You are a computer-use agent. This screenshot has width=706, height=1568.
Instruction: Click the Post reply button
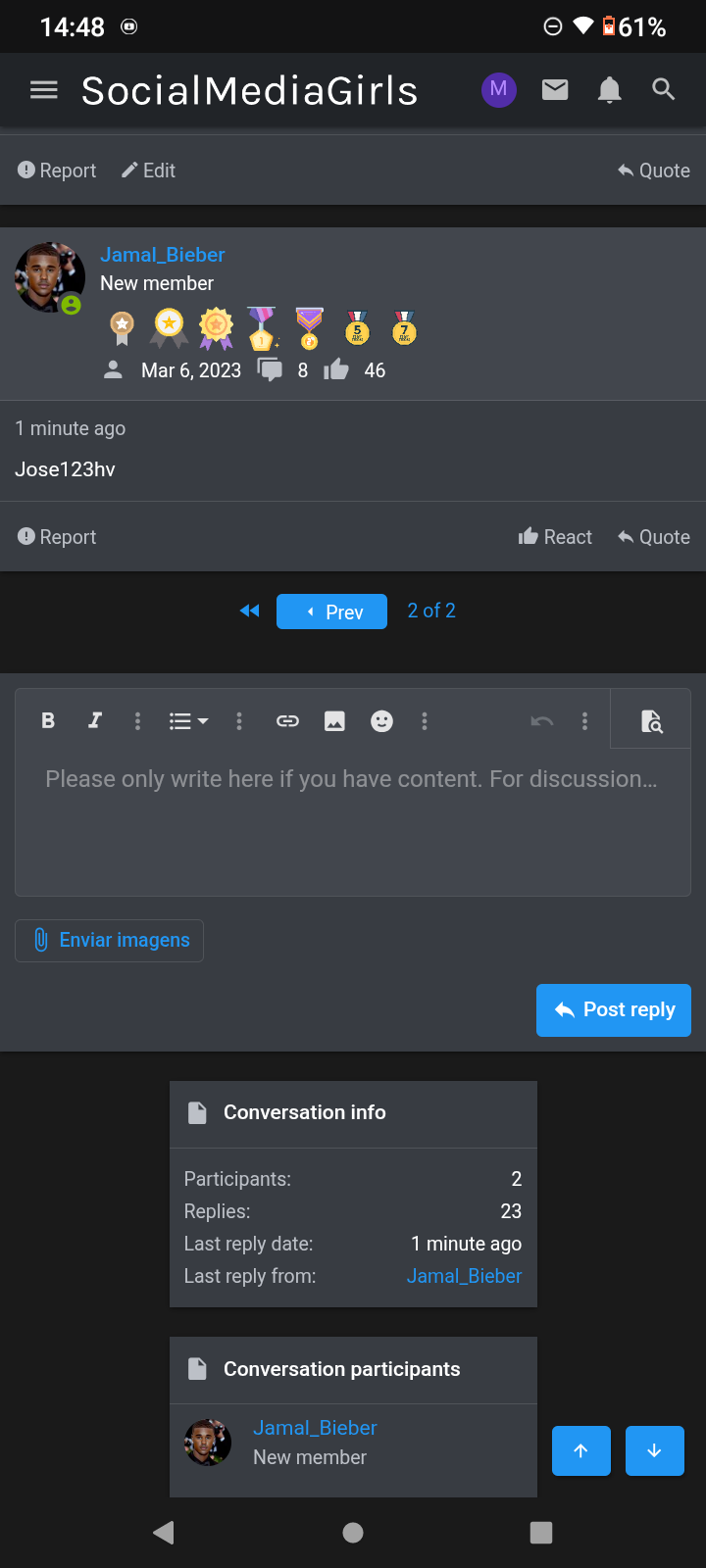[614, 1009]
